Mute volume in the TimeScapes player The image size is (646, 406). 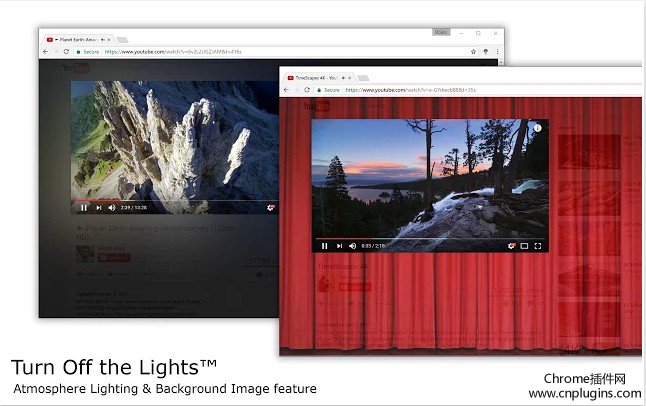tap(353, 246)
